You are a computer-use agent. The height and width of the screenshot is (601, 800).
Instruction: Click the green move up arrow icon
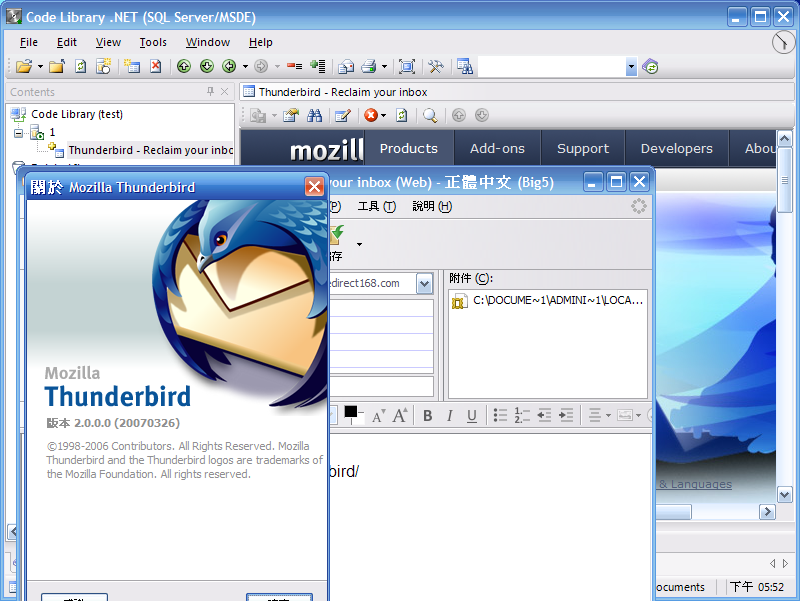point(184,66)
